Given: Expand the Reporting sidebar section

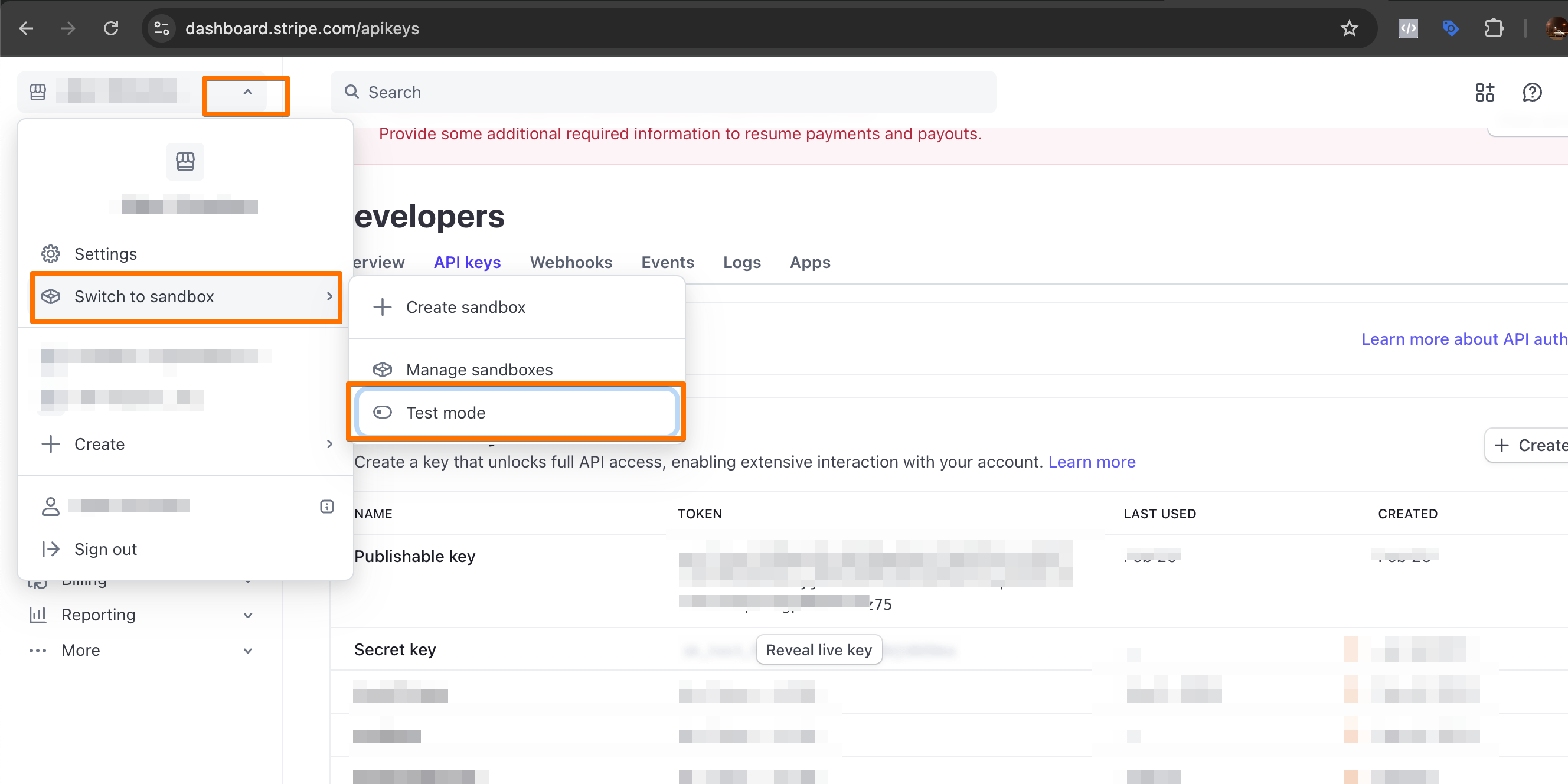Looking at the screenshot, I should 248,615.
